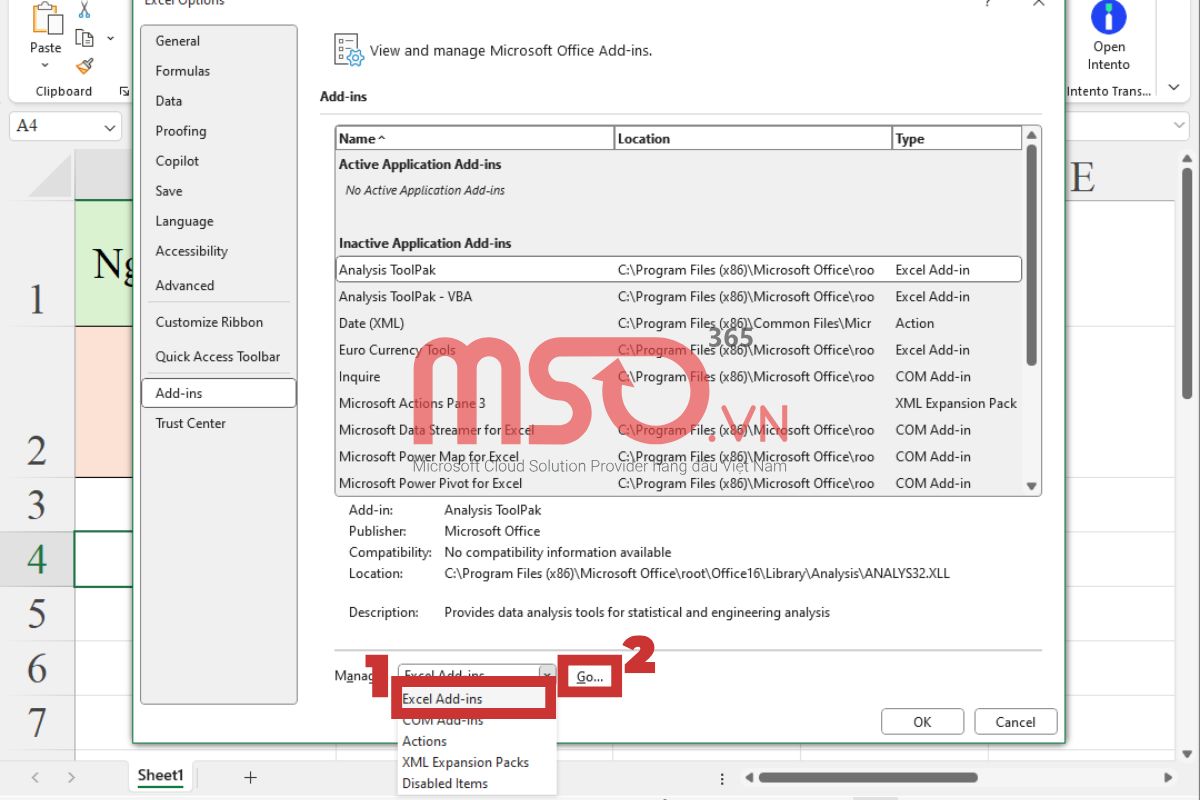Open the Save options category

[219, 191]
